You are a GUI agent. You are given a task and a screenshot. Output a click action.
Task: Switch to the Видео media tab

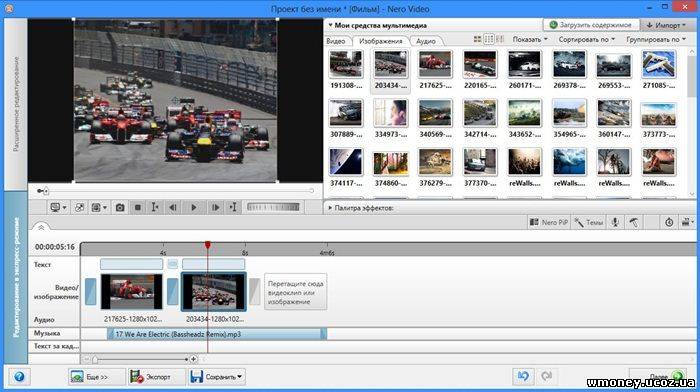[336, 41]
